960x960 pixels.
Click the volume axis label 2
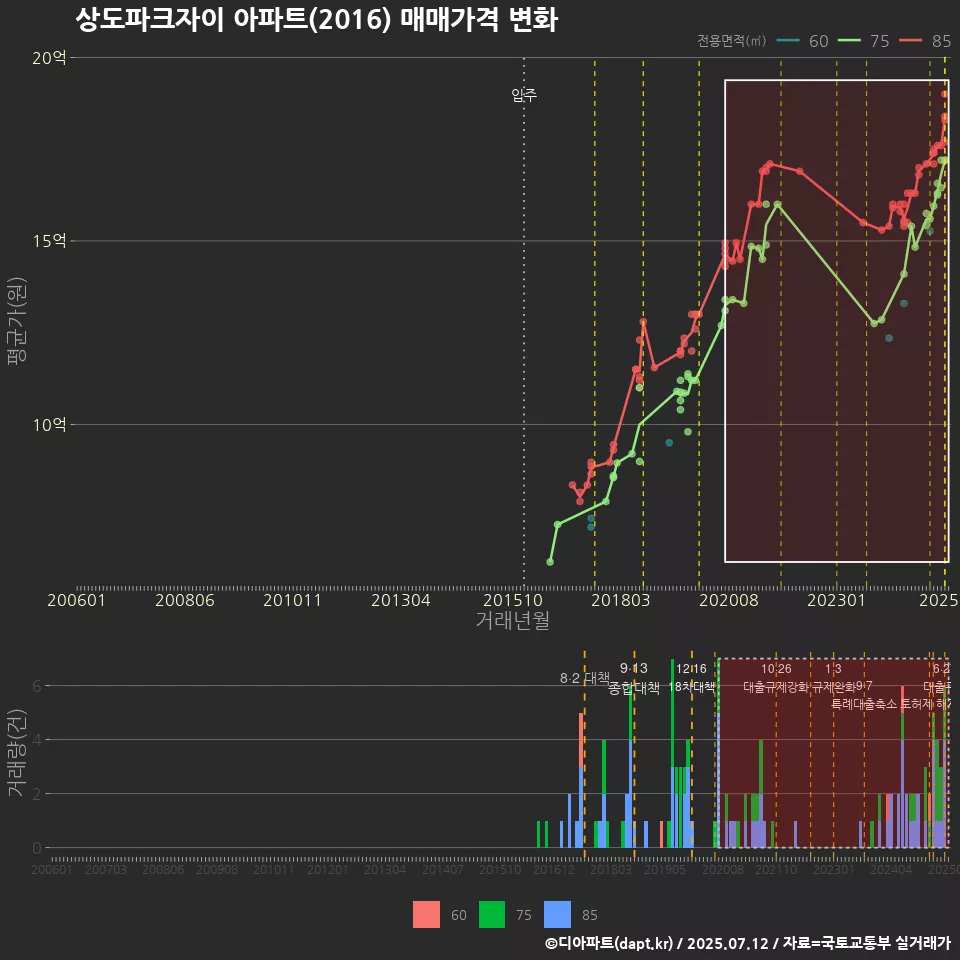tap(37, 793)
